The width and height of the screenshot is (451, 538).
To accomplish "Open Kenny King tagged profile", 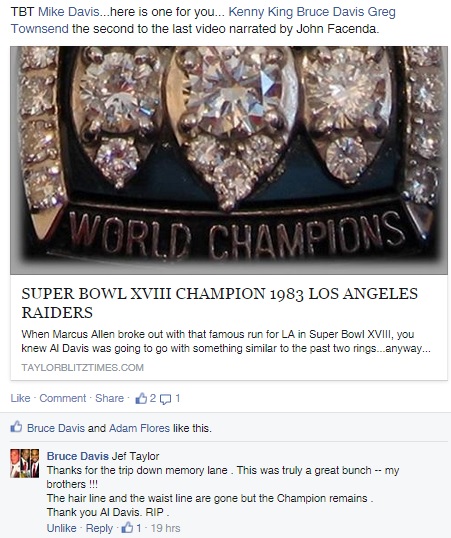I will [x=261, y=12].
